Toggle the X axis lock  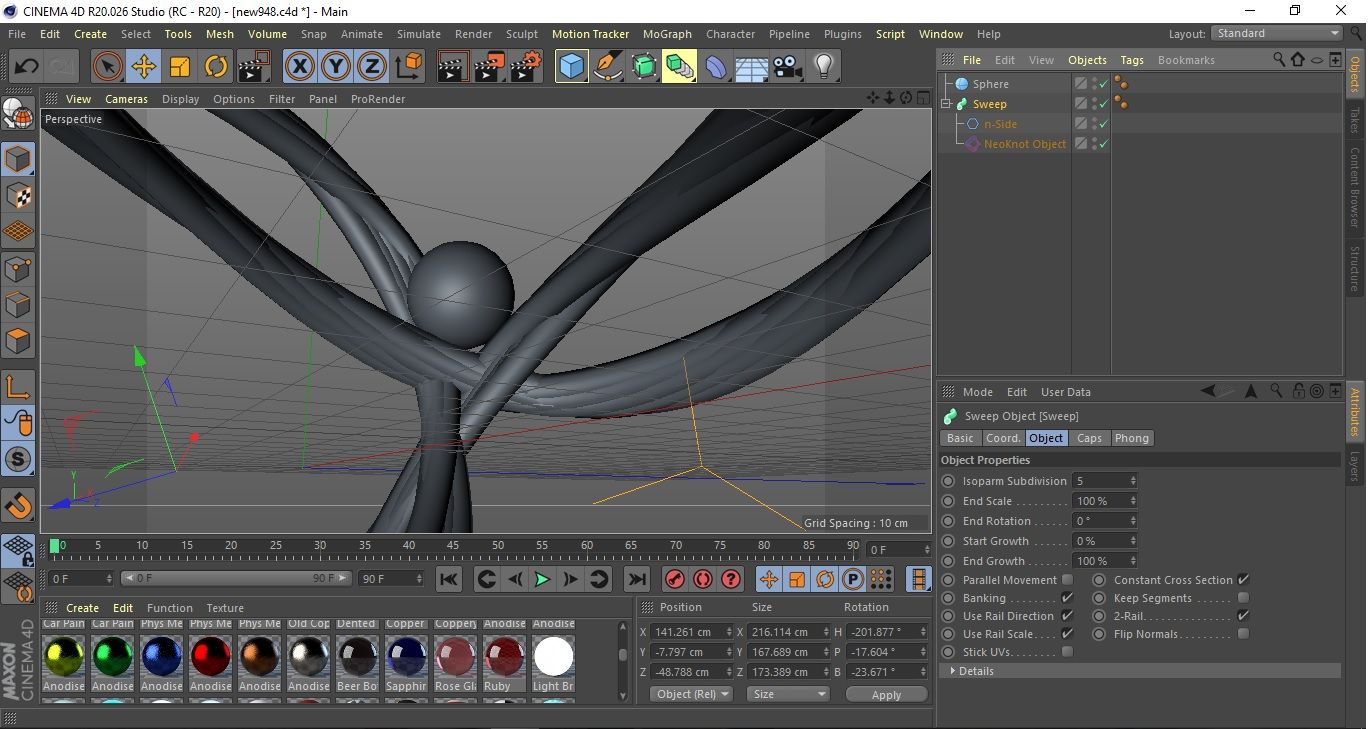point(299,67)
